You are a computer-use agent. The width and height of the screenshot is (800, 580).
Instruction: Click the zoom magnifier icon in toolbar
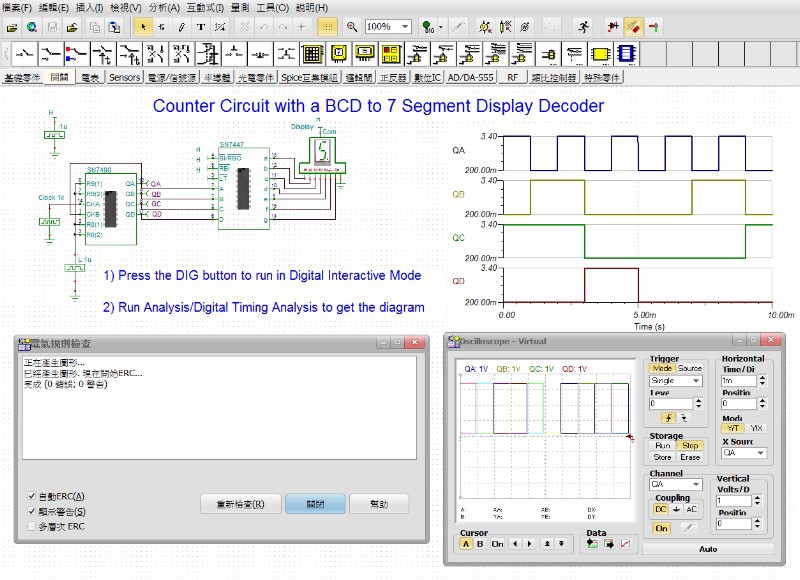[x=352, y=27]
